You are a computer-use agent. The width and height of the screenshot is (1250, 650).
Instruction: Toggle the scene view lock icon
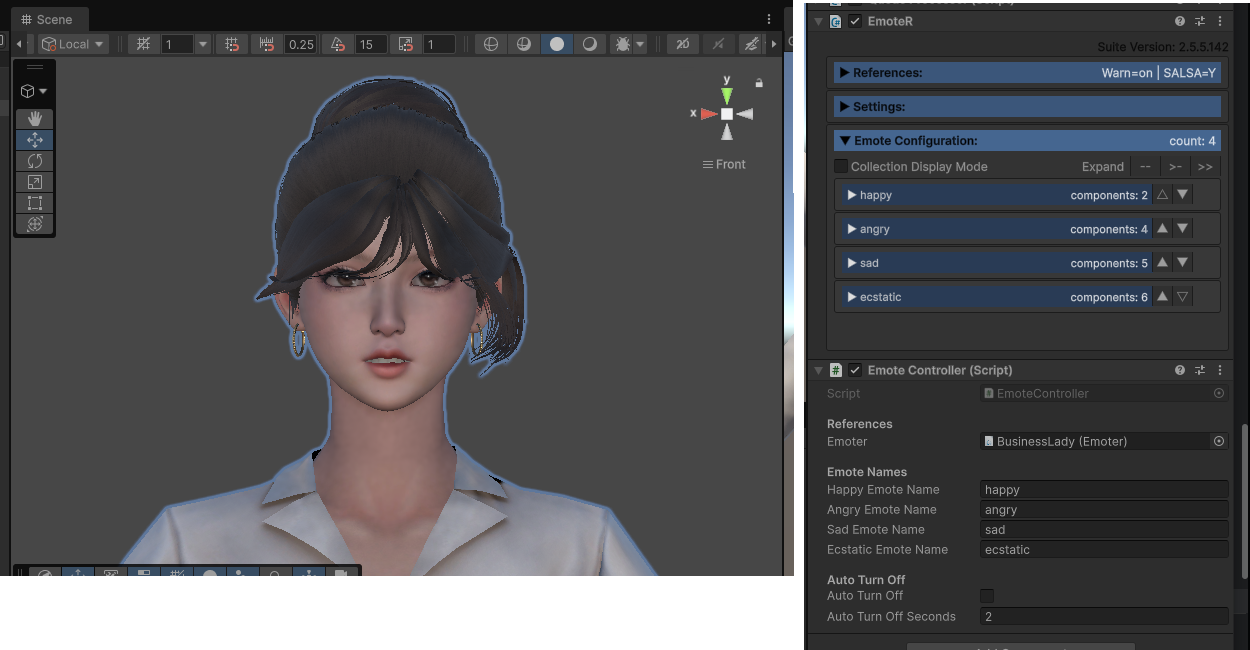pyautogui.click(x=759, y=83)
